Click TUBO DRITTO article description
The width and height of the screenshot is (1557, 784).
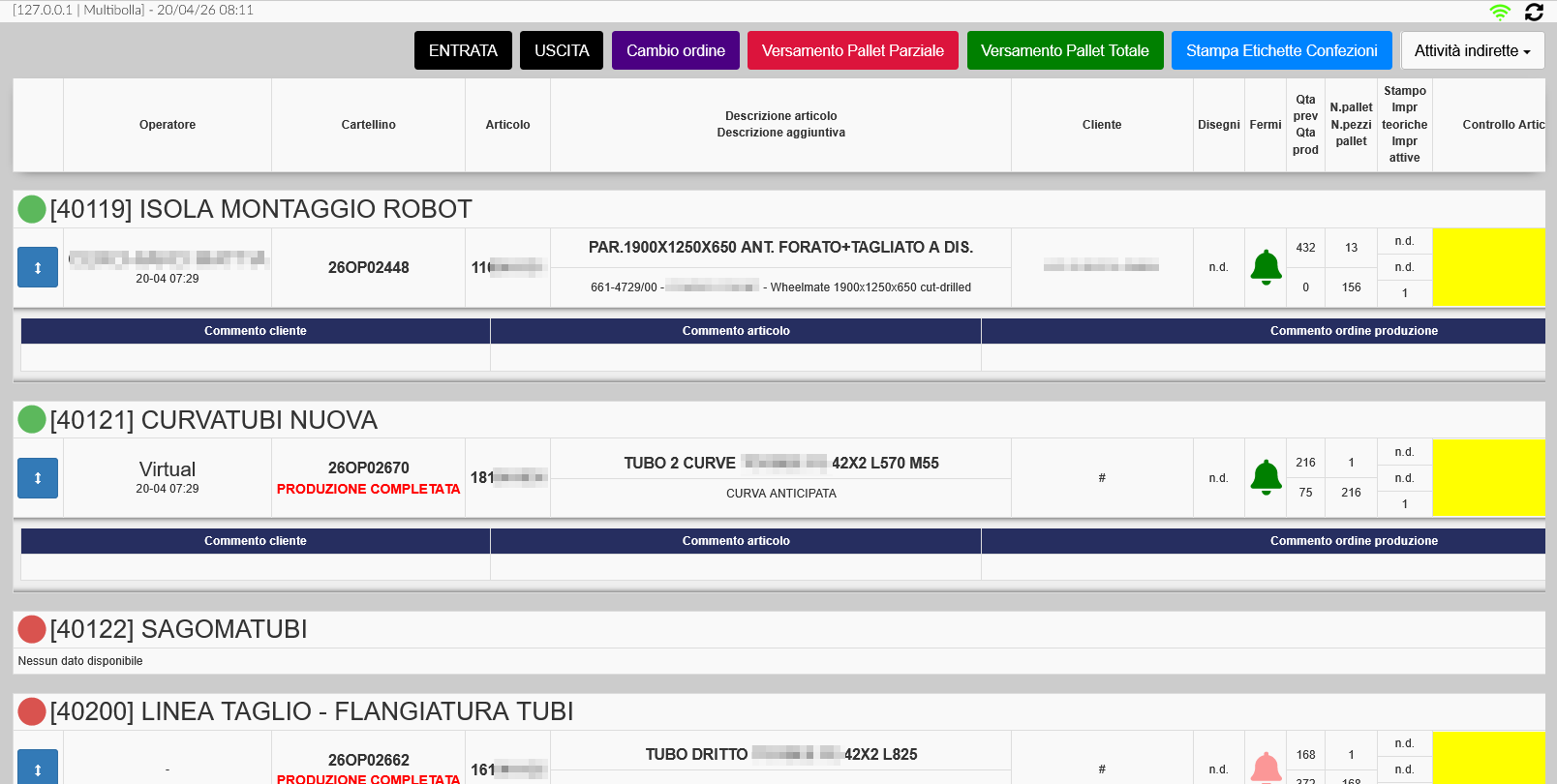[781, 754]
